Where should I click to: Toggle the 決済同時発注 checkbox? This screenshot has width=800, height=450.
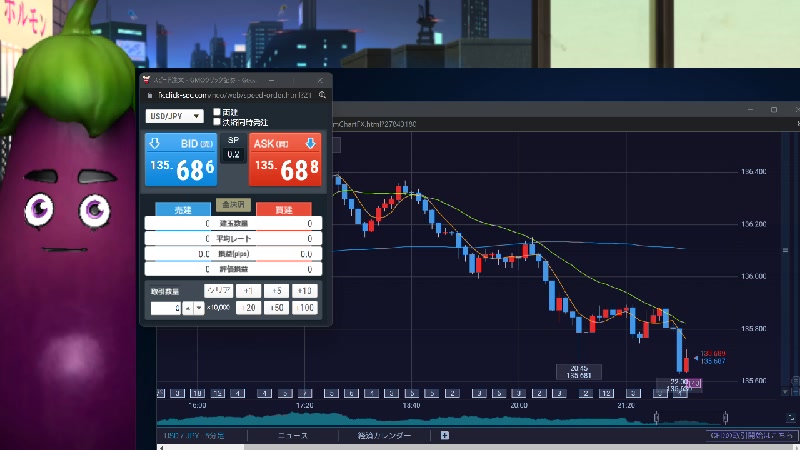[217, 121]
